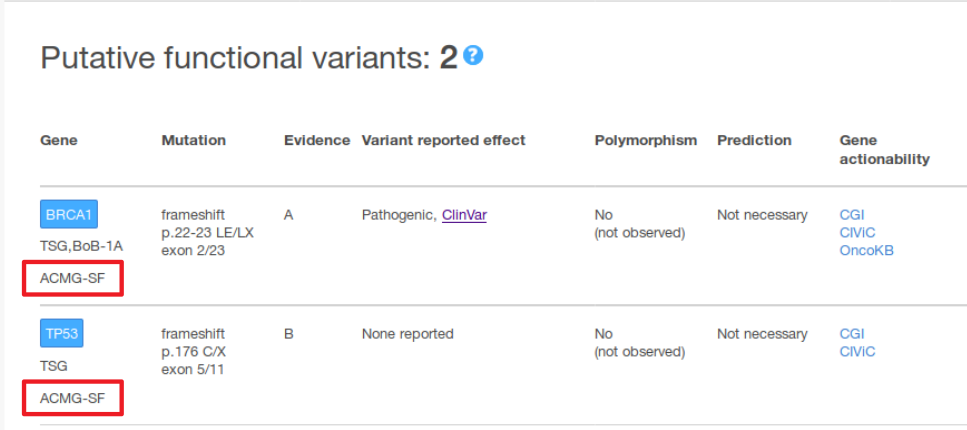Image resolution: width=967 pixels, height=430 pixels.
Task: Click the TSG label under TP53
Action: coord(53,366)
